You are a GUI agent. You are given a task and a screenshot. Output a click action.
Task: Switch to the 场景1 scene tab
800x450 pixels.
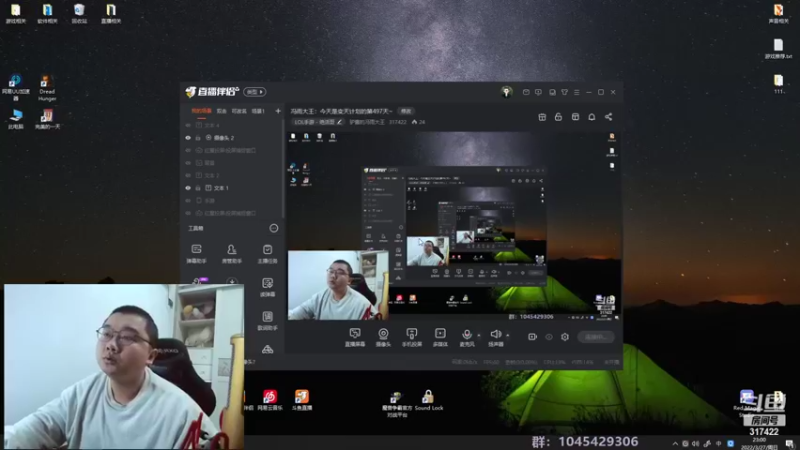258,111
